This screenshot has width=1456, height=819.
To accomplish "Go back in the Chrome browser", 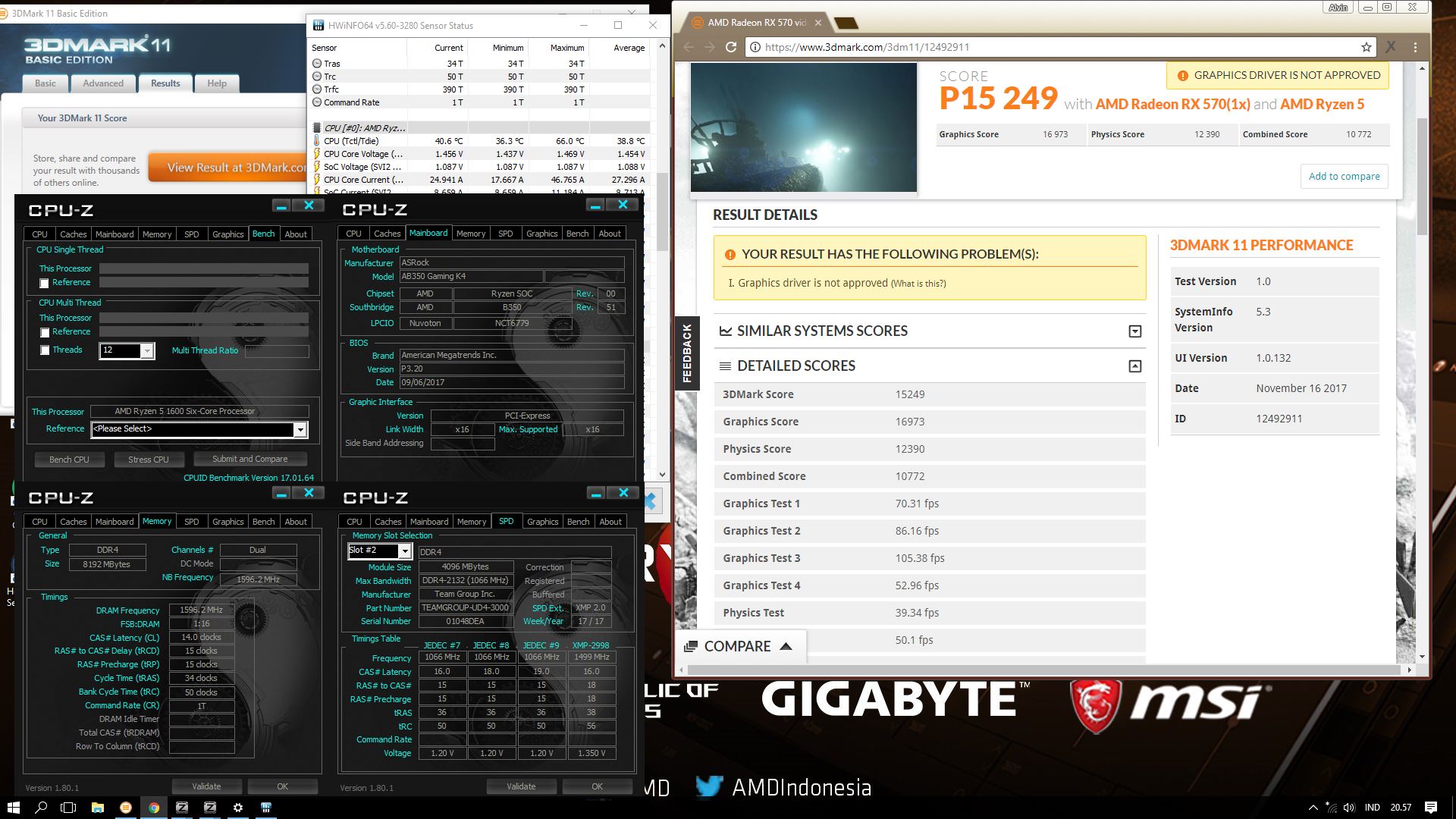I will (689, 47).
